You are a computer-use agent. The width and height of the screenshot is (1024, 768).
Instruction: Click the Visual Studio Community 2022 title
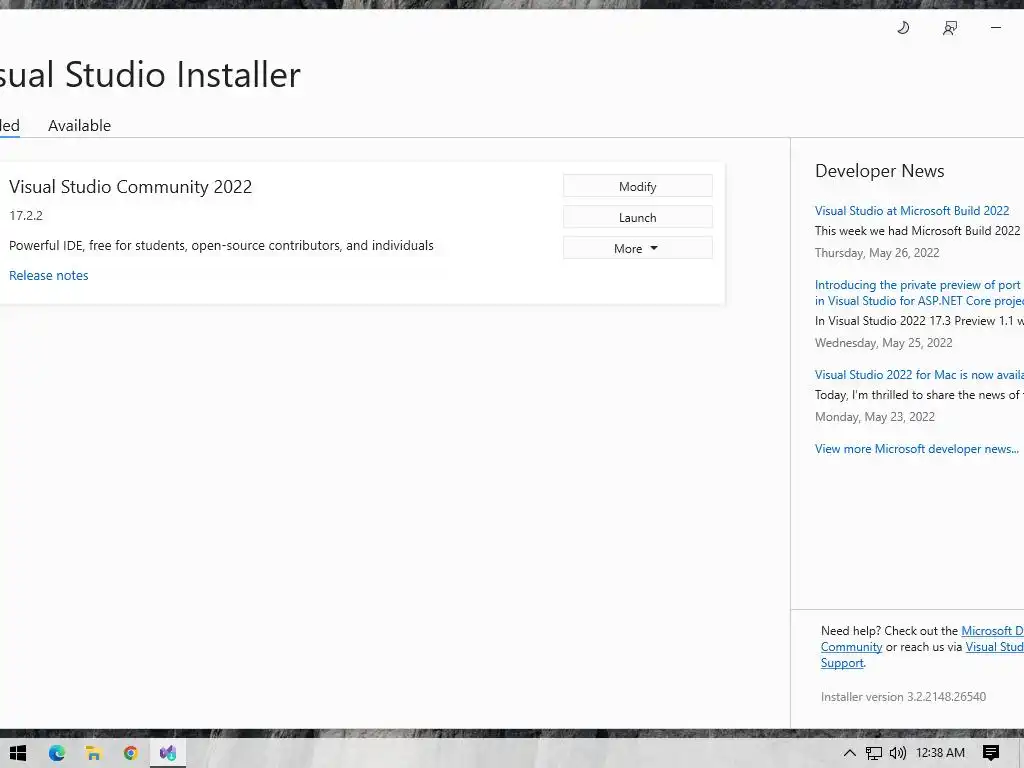coord(131,187)
